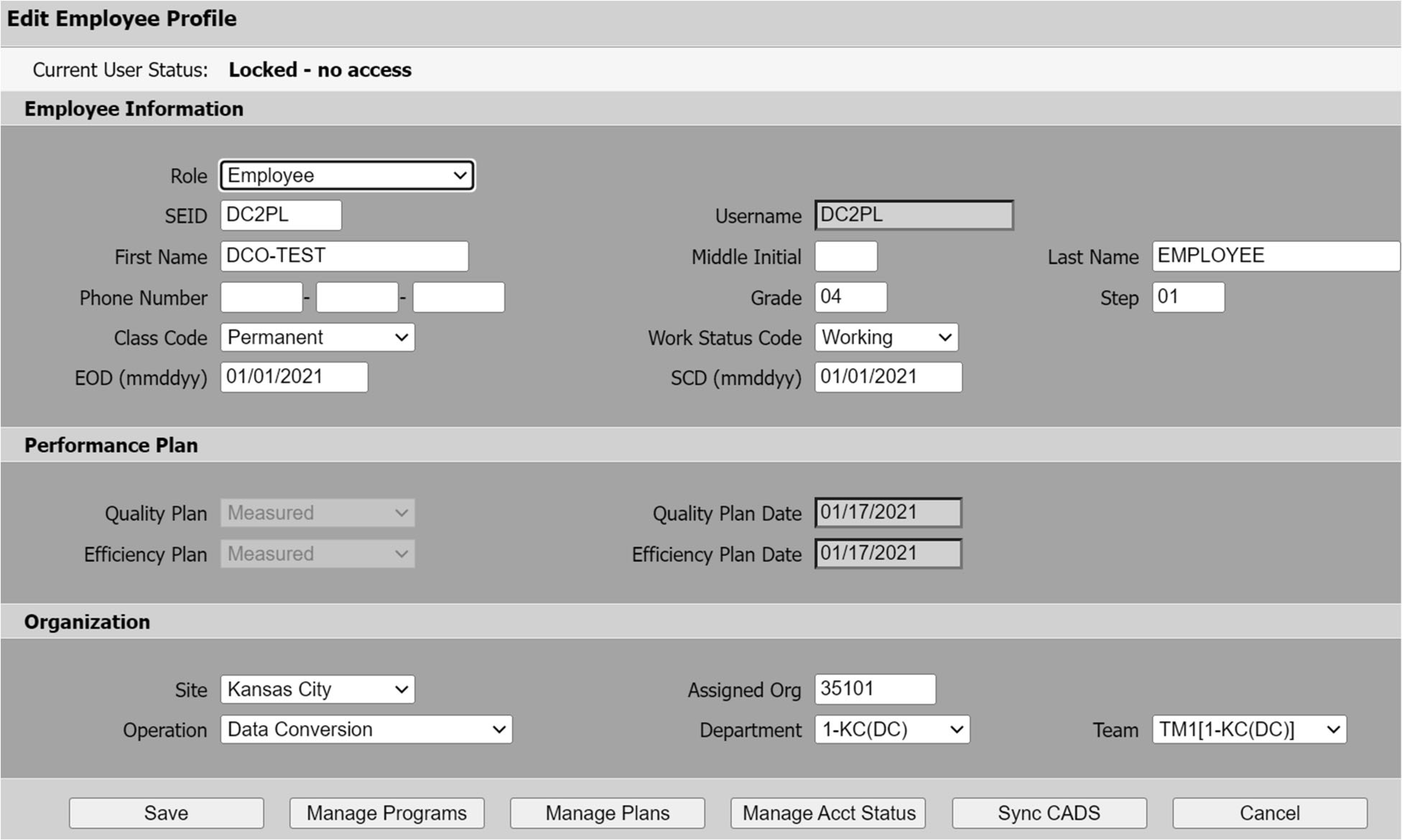Click the EOD date field
The width and height of the screenshot is (1402, 840).
coord(294,377)
